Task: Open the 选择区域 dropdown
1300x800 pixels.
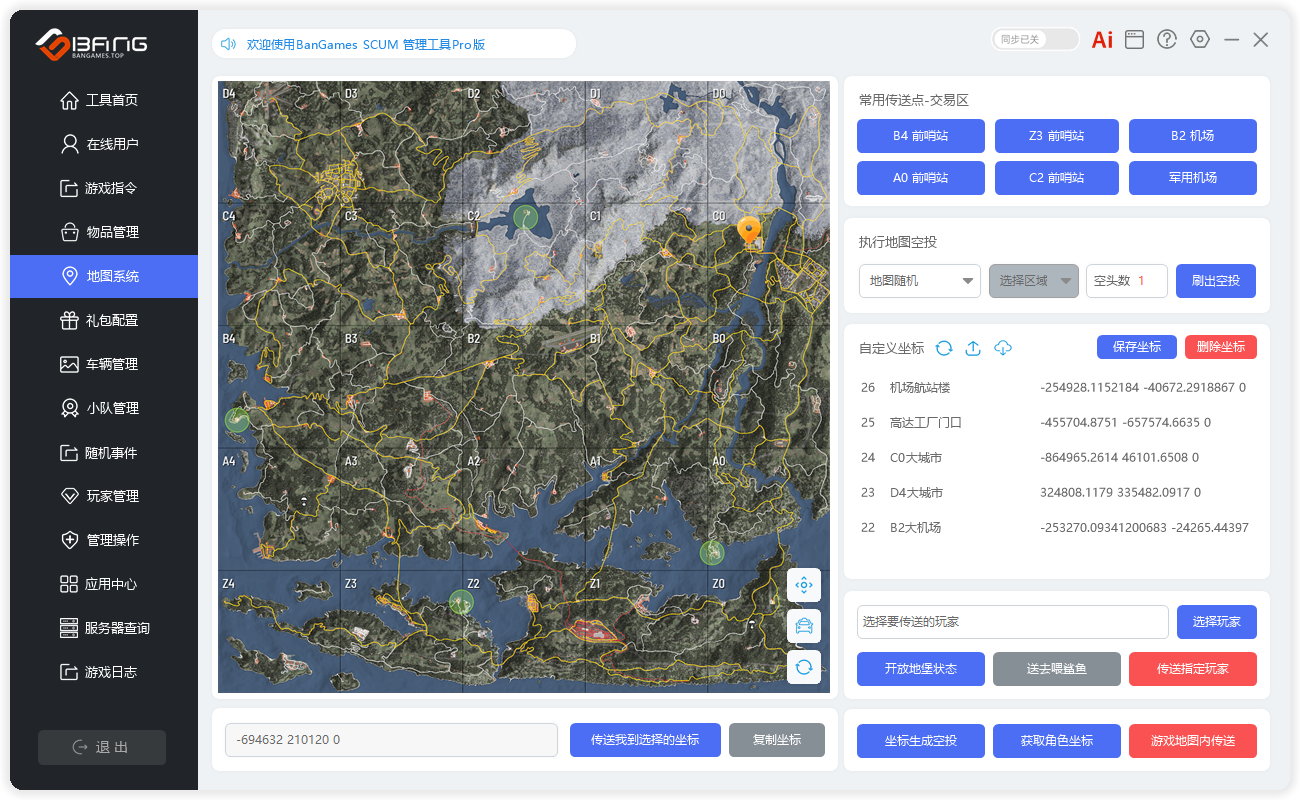Action: 1034,281
